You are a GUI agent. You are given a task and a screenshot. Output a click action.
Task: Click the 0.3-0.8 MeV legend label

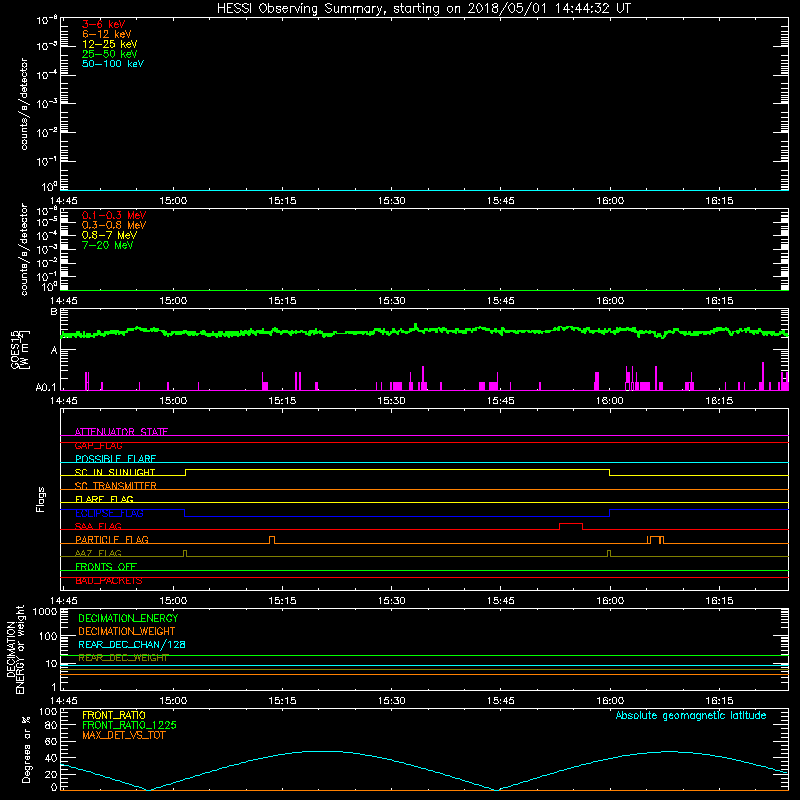coord(114,225)
